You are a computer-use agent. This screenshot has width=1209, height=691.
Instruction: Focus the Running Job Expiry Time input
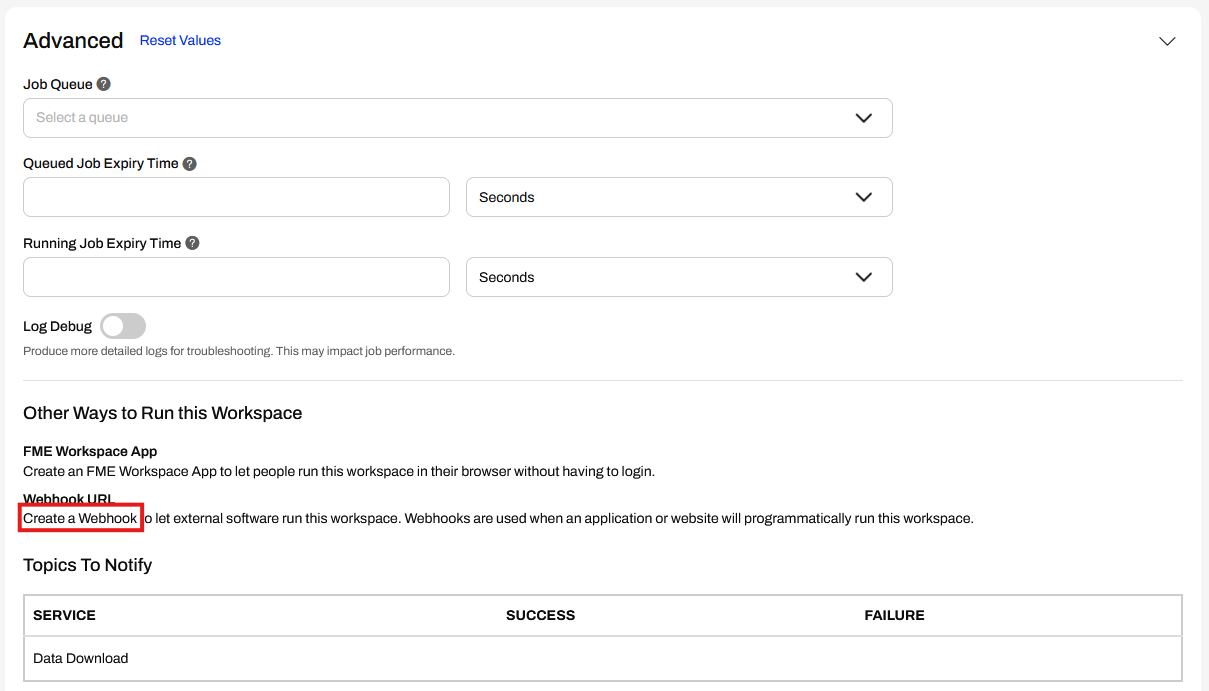pyautogui.click(x=236, y=277)
